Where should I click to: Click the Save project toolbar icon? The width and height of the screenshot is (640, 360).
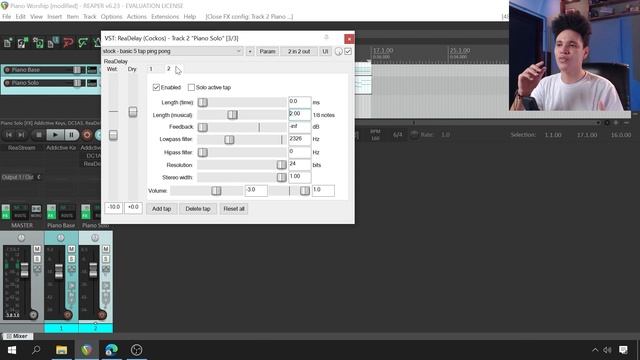point(38,42)
